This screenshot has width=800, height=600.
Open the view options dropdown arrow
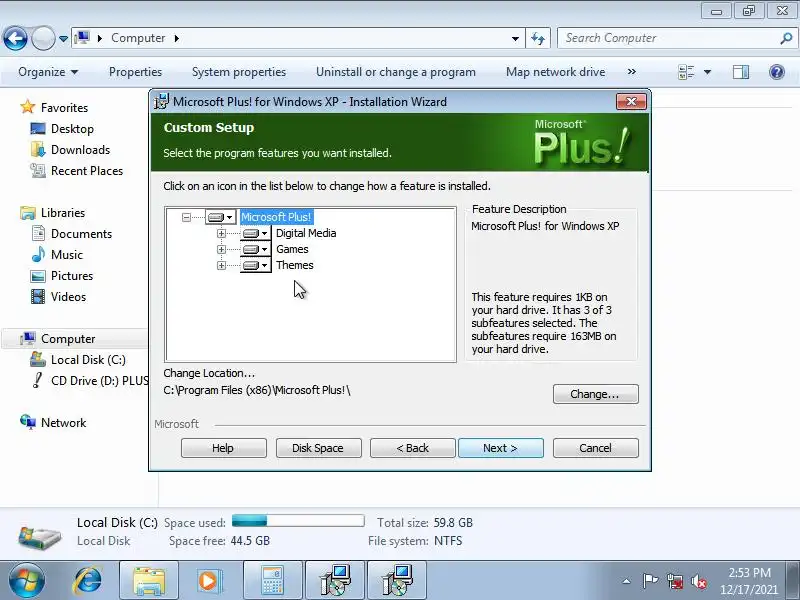[708, 72]
